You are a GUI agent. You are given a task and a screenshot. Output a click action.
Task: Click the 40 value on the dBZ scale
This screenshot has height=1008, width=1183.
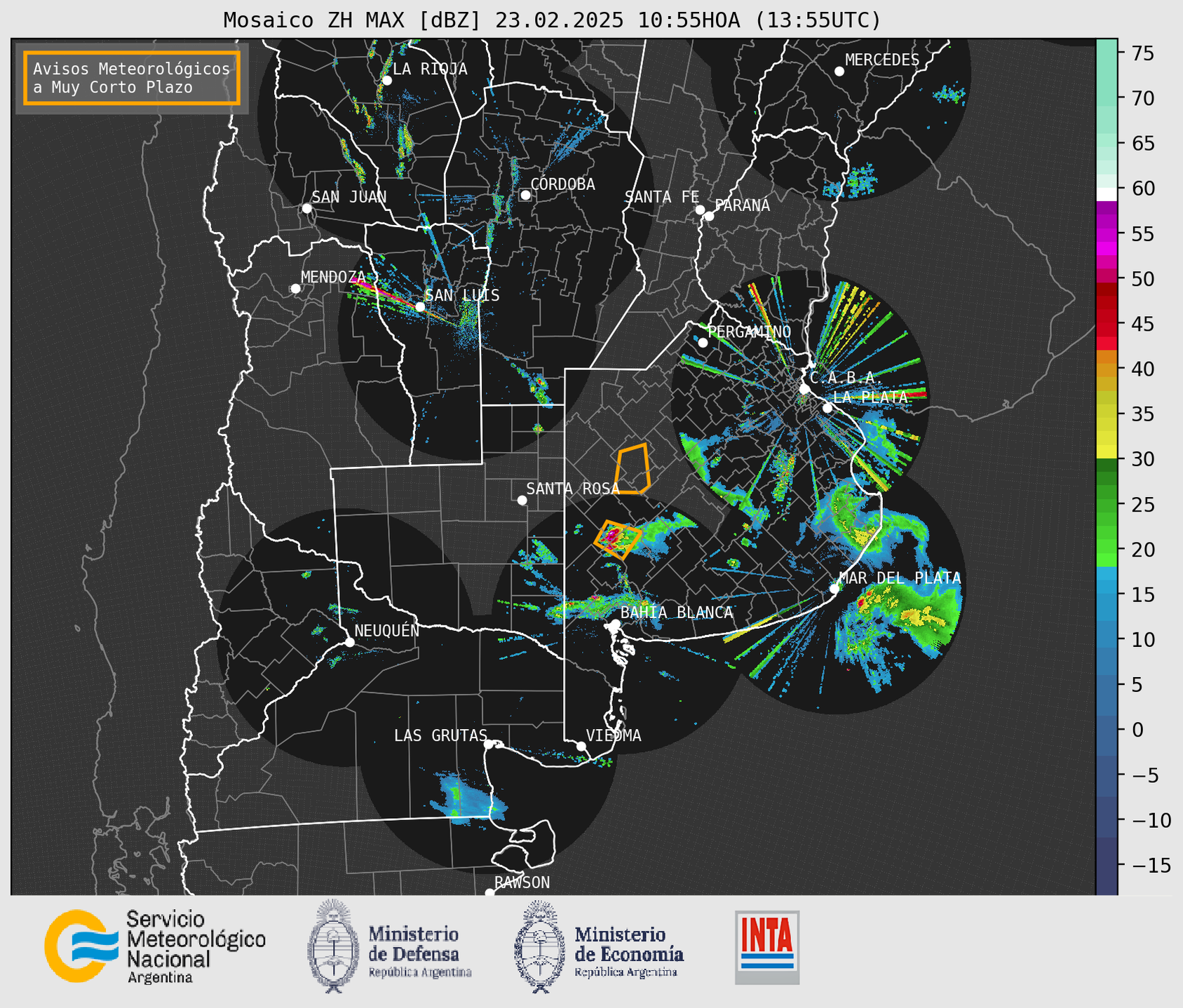(1142, 369)
